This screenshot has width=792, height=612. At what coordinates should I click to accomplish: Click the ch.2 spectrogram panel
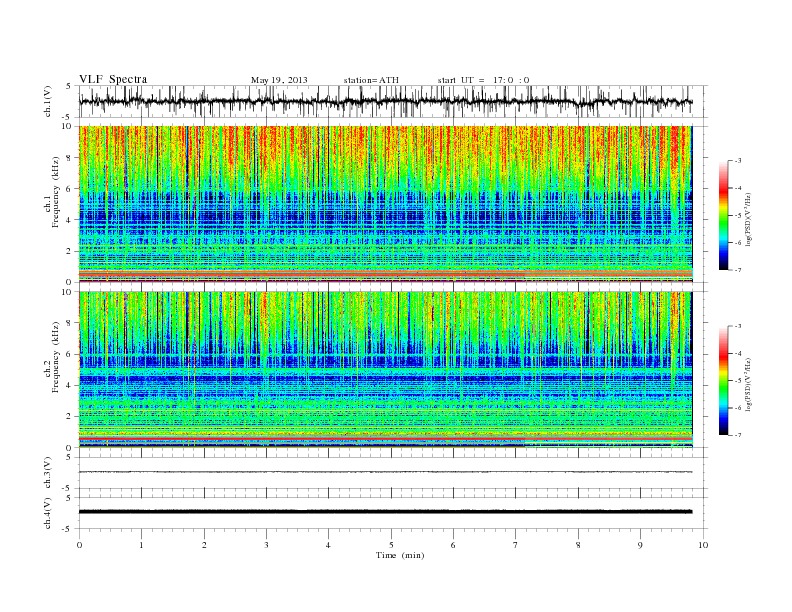(x=386, y=370)
